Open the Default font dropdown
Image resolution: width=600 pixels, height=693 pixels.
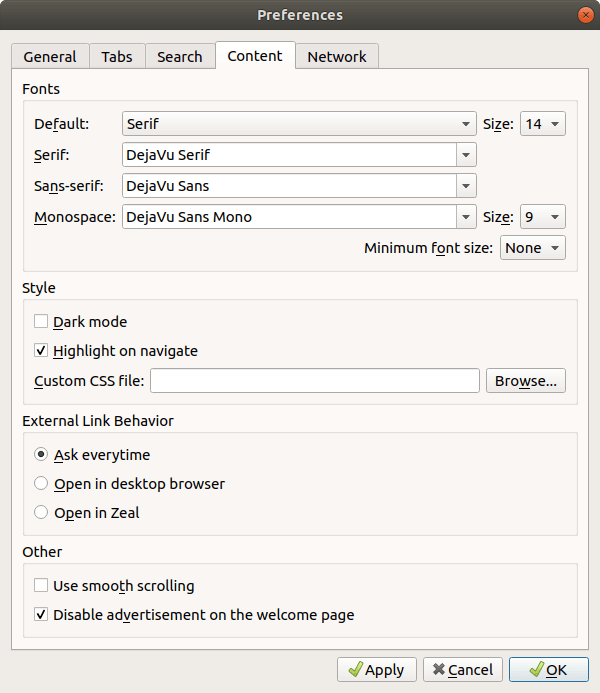pos(299,124)
